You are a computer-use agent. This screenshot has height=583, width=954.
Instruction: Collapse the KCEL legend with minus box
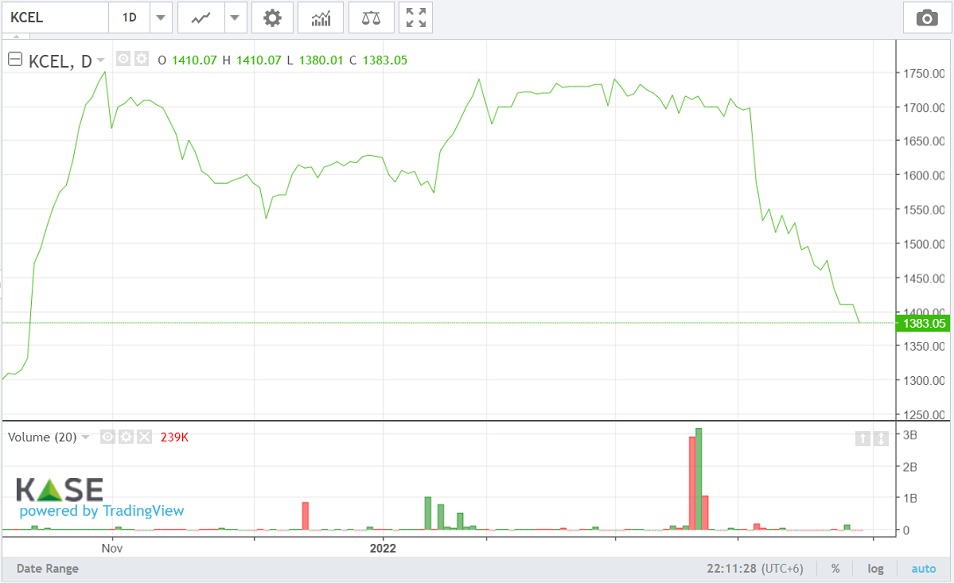pos(15,60)
